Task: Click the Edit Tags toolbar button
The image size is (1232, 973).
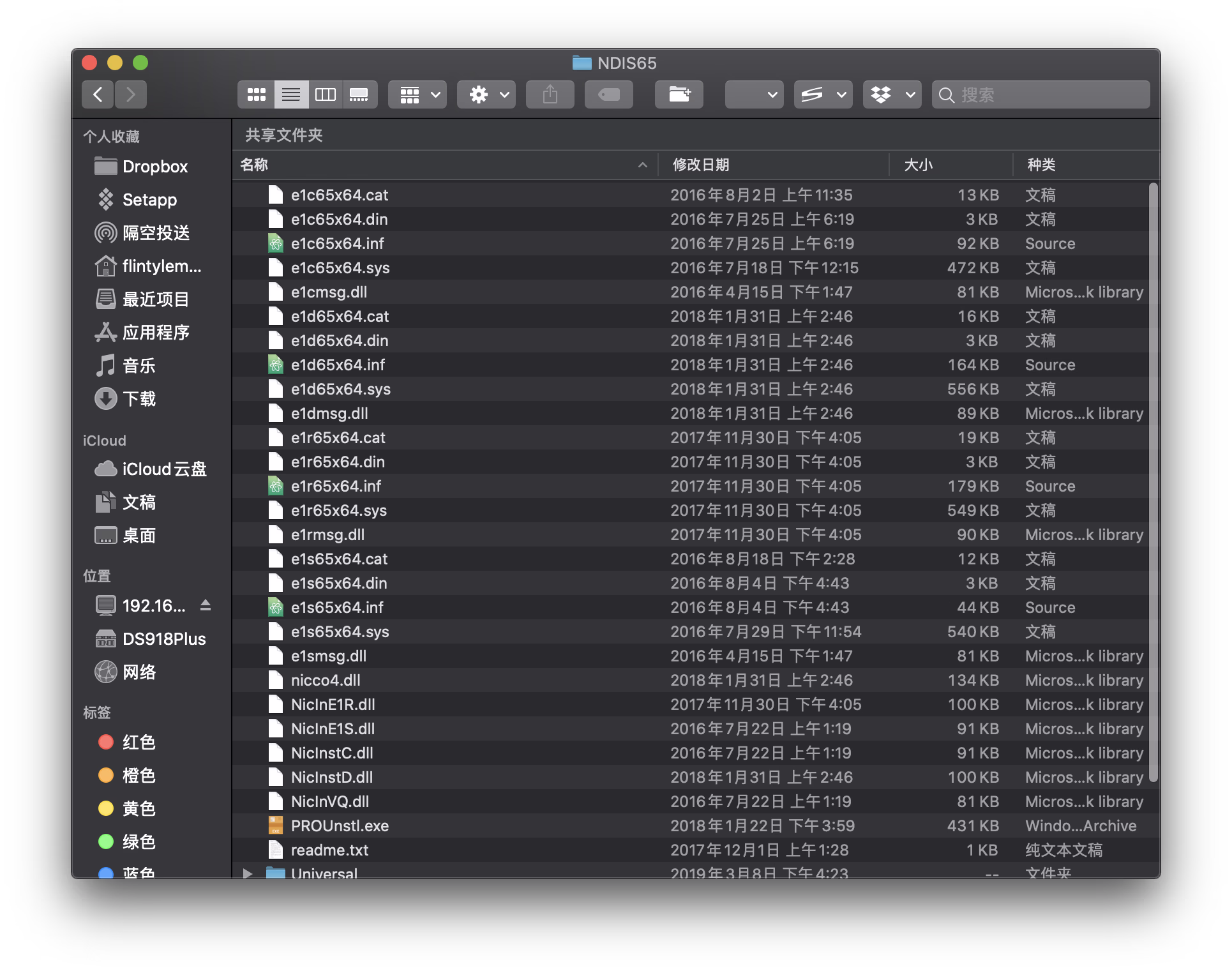Action: [608, 94]
